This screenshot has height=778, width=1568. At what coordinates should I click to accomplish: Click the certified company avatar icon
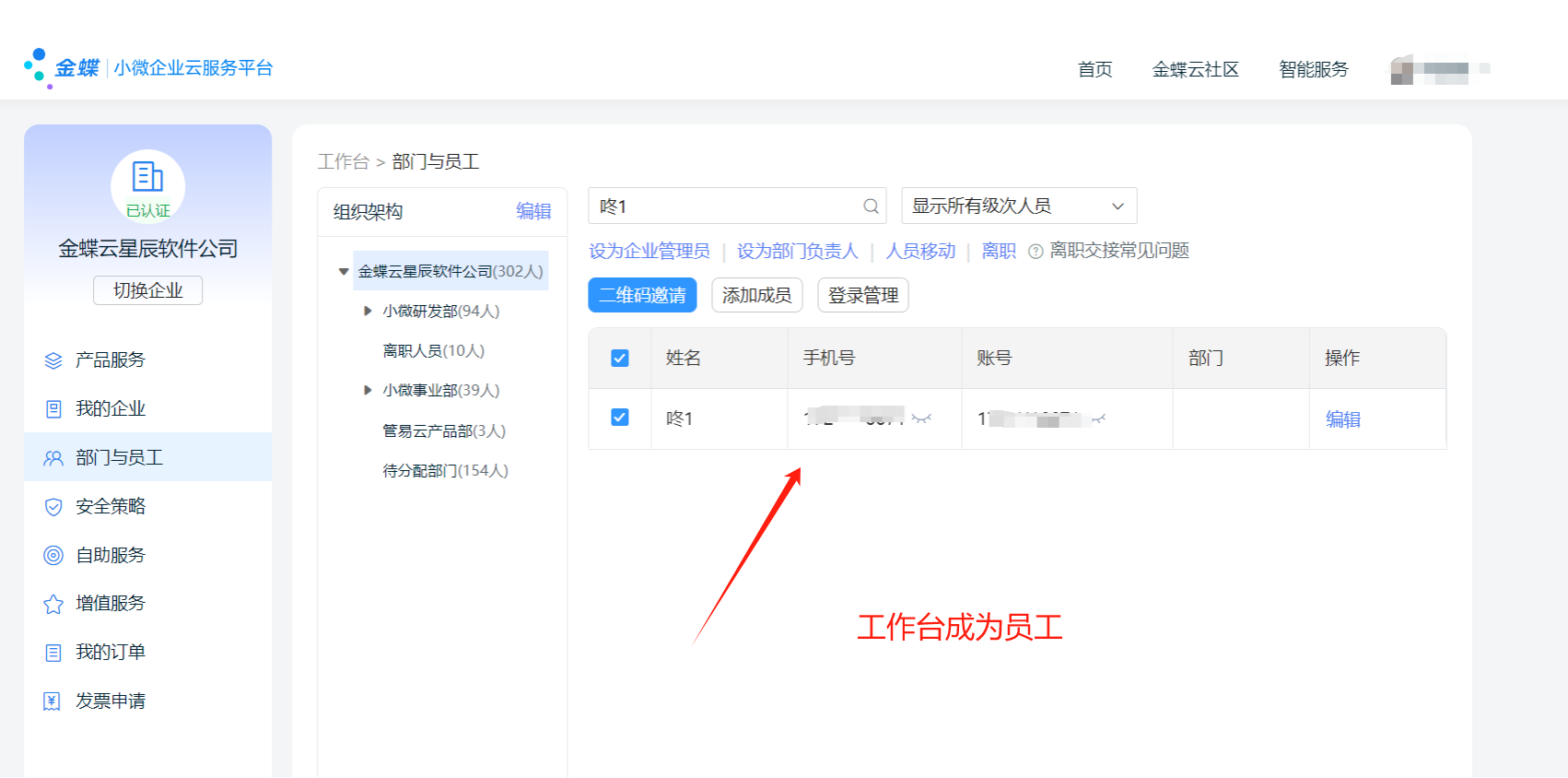[147, 186]
